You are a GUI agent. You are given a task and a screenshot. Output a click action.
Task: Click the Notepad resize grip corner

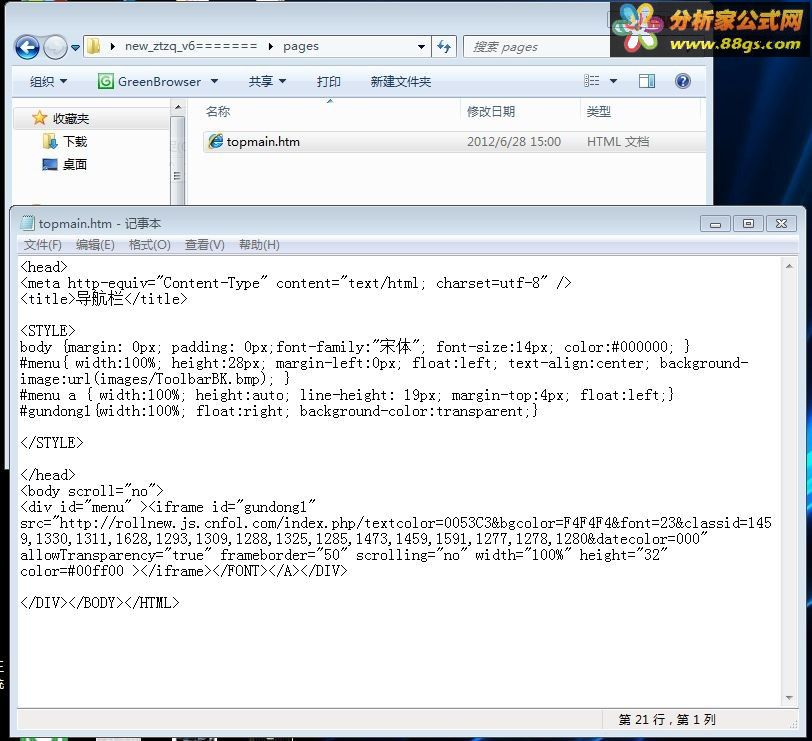pyautogui.click(x=793, y=724)
